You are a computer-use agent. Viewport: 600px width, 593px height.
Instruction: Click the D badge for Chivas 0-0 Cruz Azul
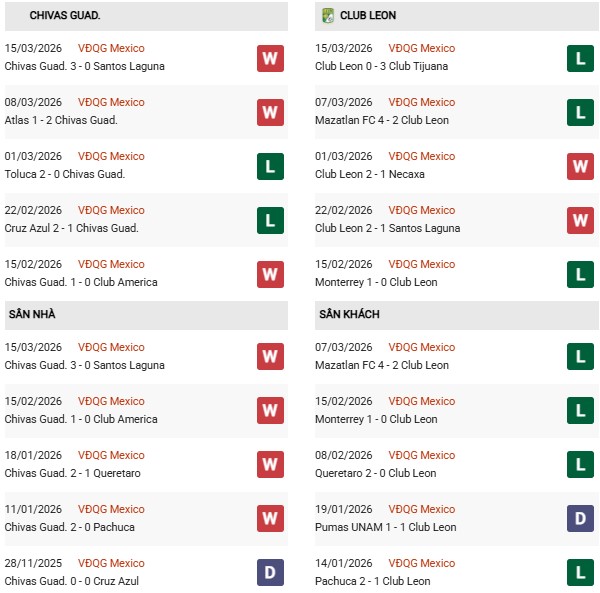270,573
